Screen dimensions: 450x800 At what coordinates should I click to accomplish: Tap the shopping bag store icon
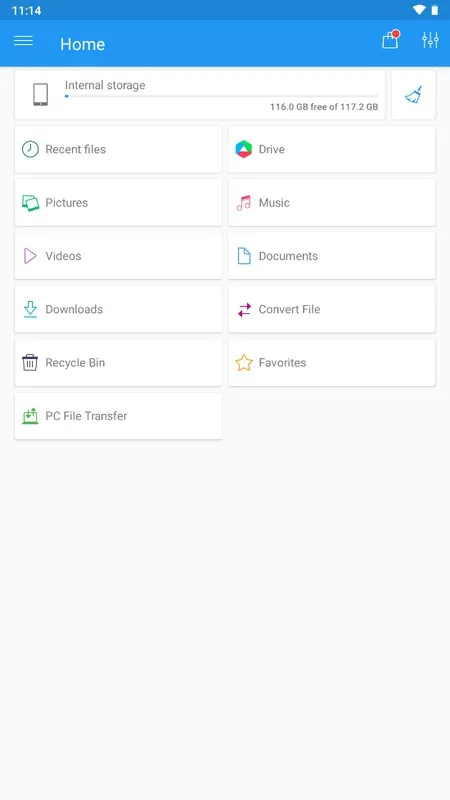click(x=391, y=40)
